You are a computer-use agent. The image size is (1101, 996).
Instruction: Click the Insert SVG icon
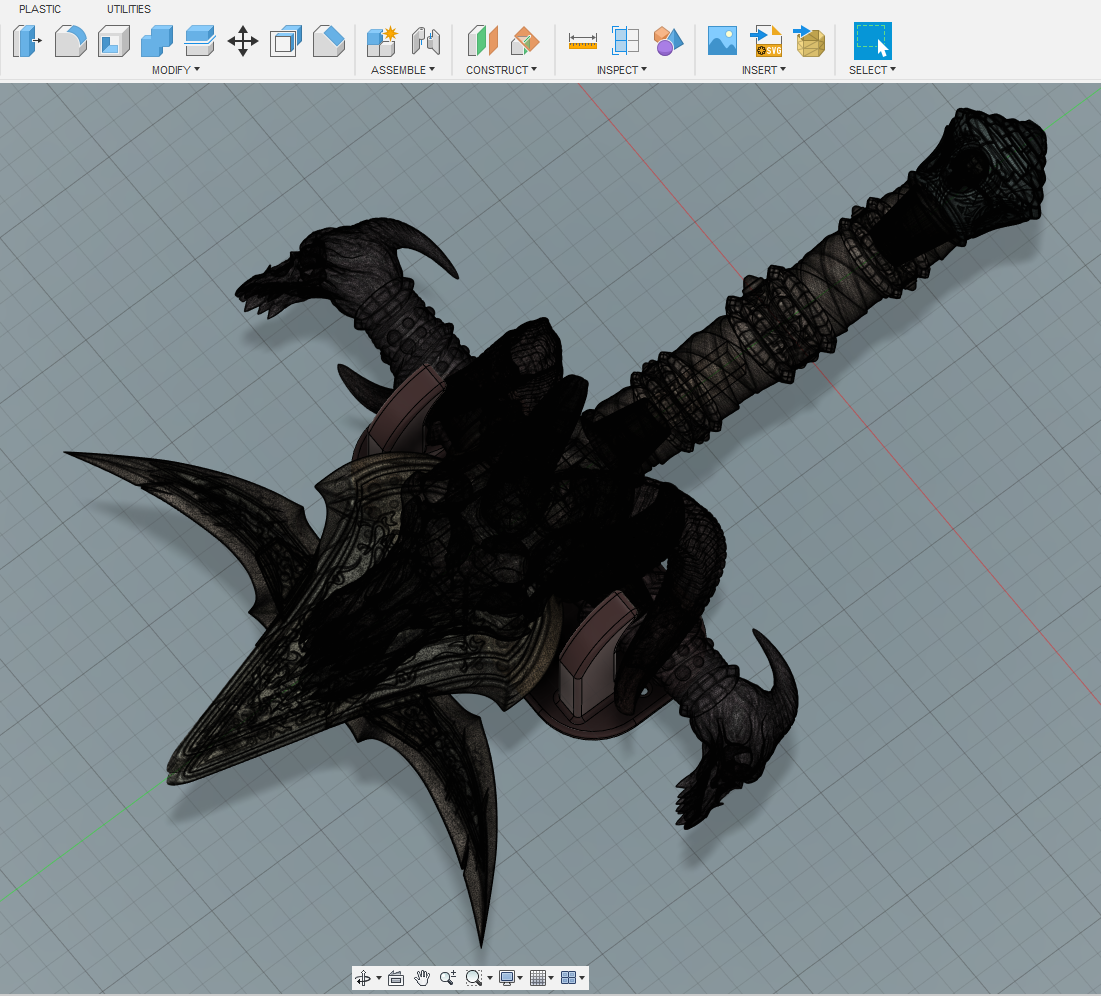click(x=766, y=41)
